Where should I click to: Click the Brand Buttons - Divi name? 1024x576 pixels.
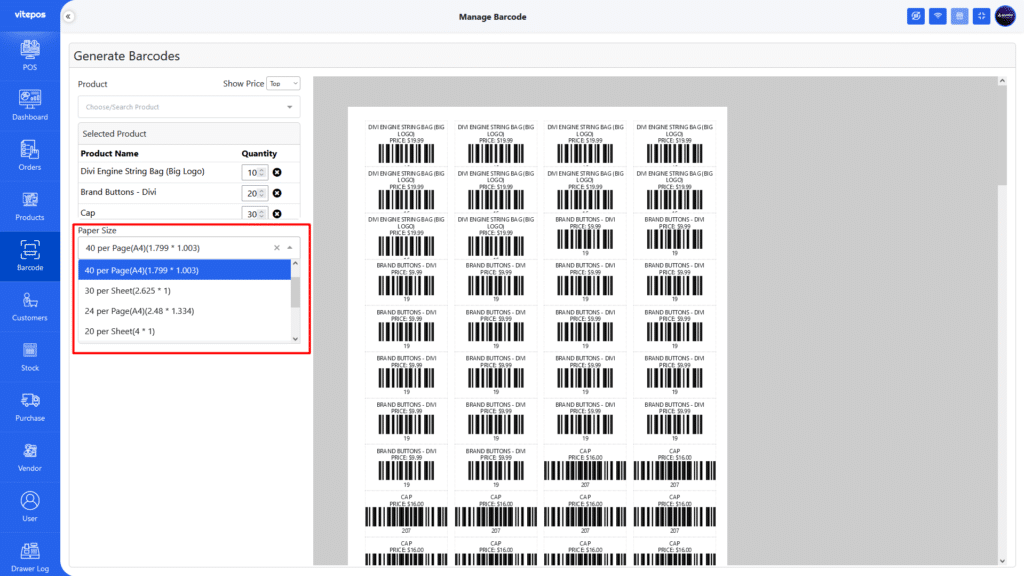point(118,192)
